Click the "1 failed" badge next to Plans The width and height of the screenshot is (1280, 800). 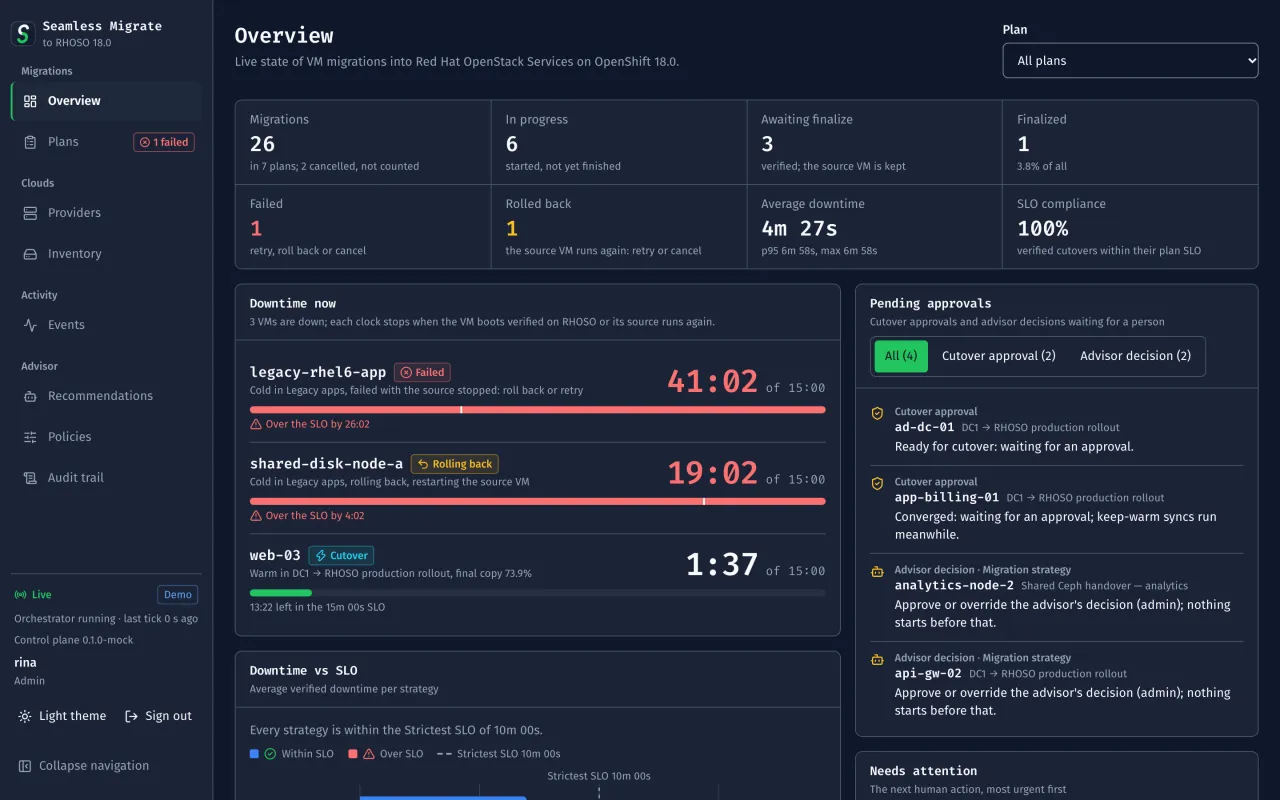(x=164, y=142)
